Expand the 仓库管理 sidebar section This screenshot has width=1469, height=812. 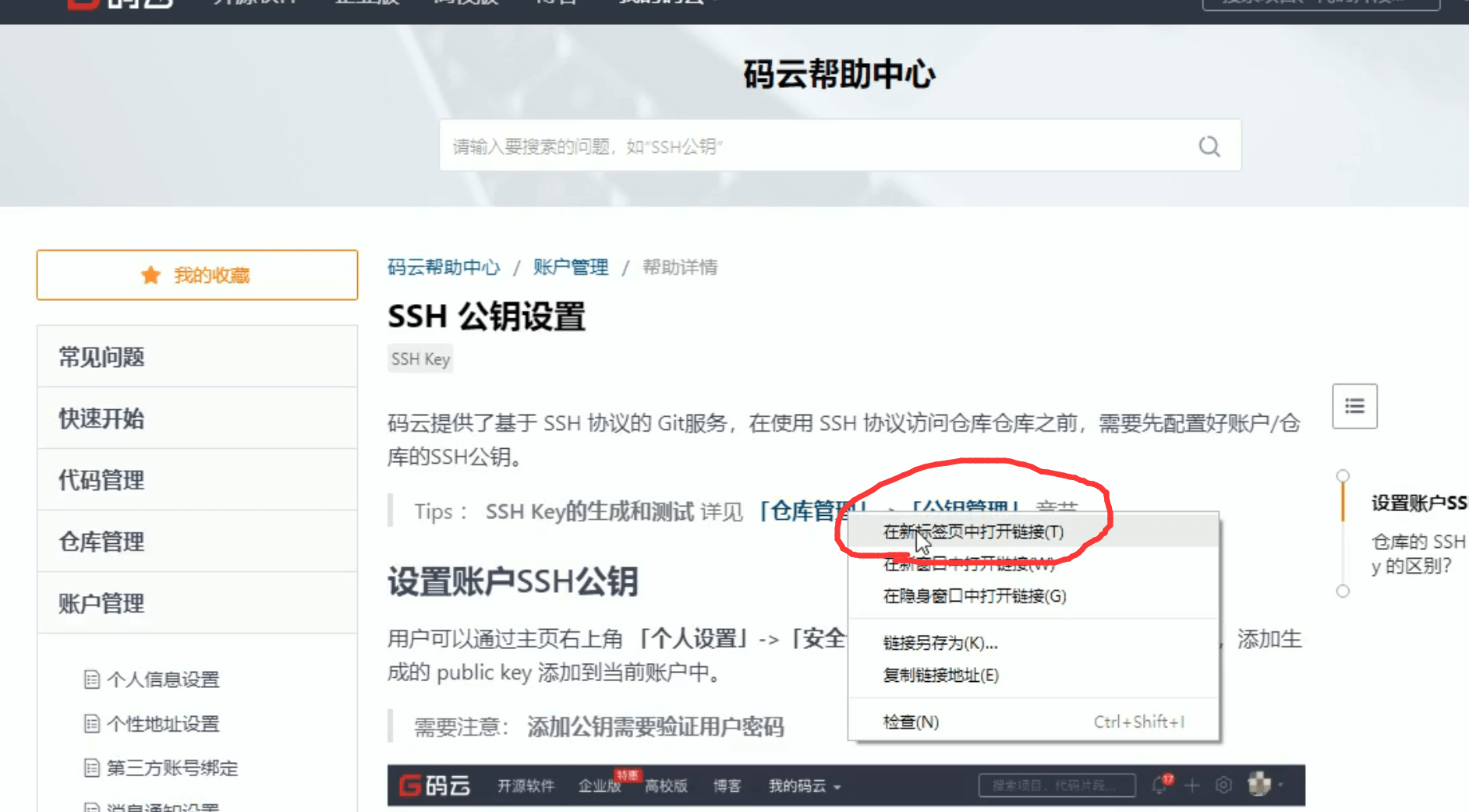click(x=197, y=542)
